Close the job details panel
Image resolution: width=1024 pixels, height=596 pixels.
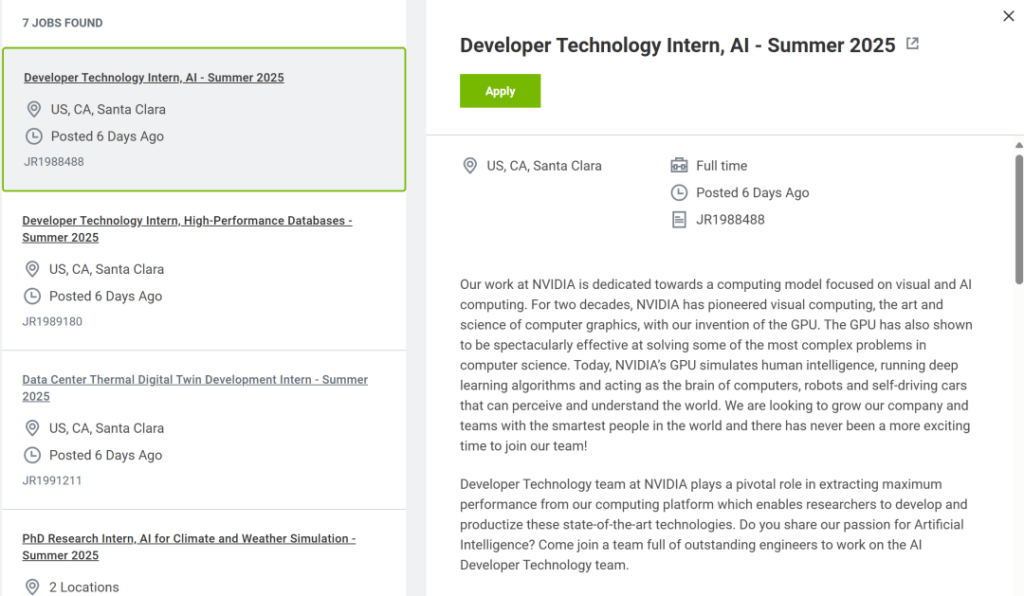[x=1008, y=16]
